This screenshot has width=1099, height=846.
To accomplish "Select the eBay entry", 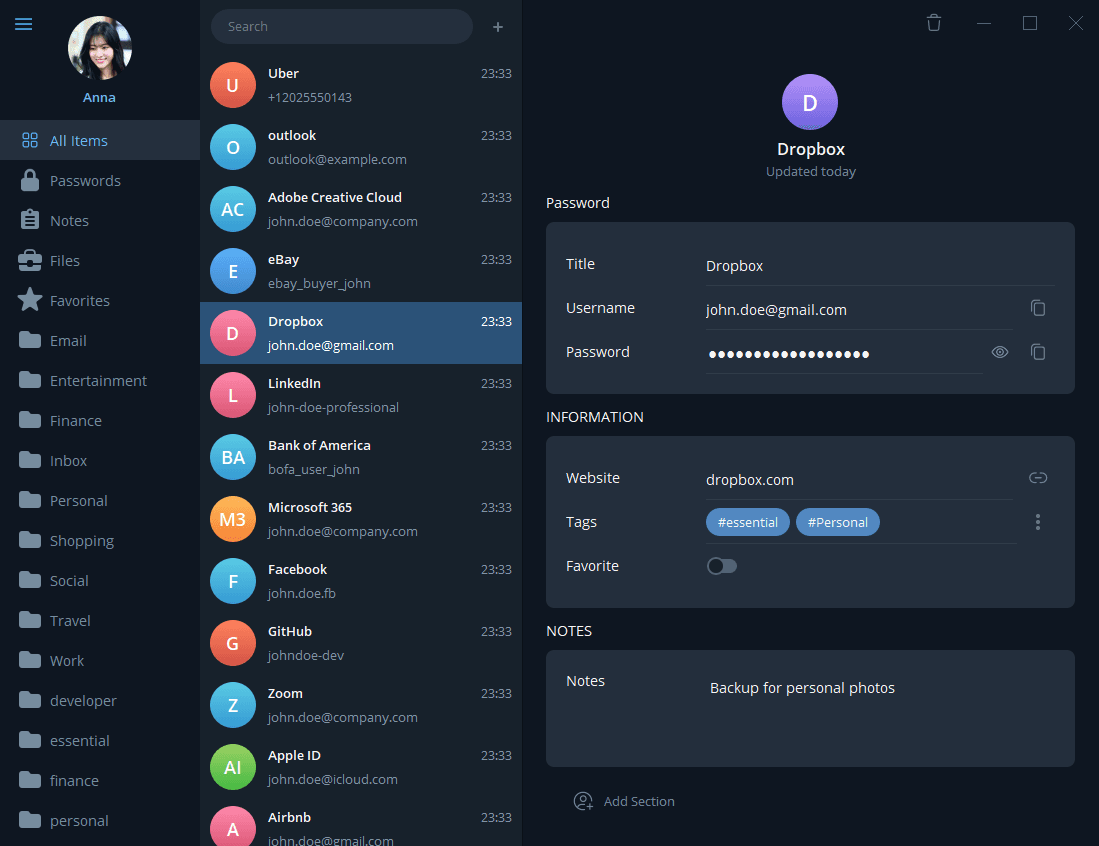I will (361, 271).
